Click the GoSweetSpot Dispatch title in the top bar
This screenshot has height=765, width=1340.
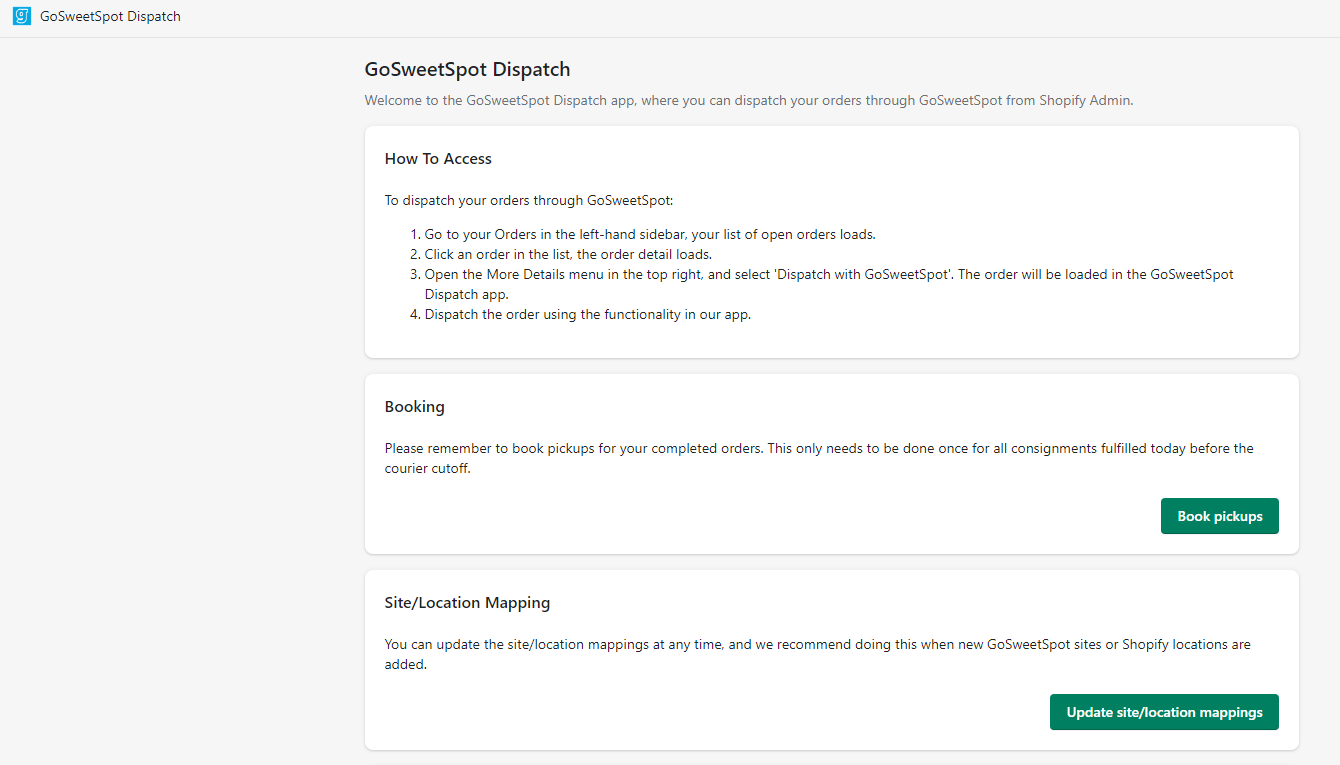point(110,16)
